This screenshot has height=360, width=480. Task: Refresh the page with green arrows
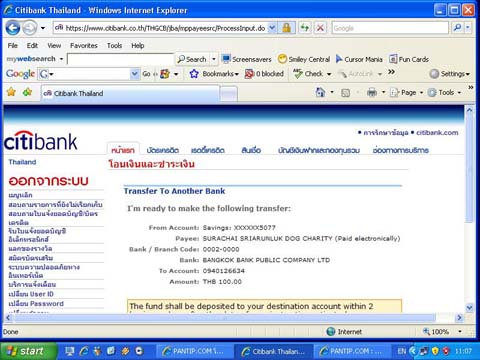(x=305, y=28)
